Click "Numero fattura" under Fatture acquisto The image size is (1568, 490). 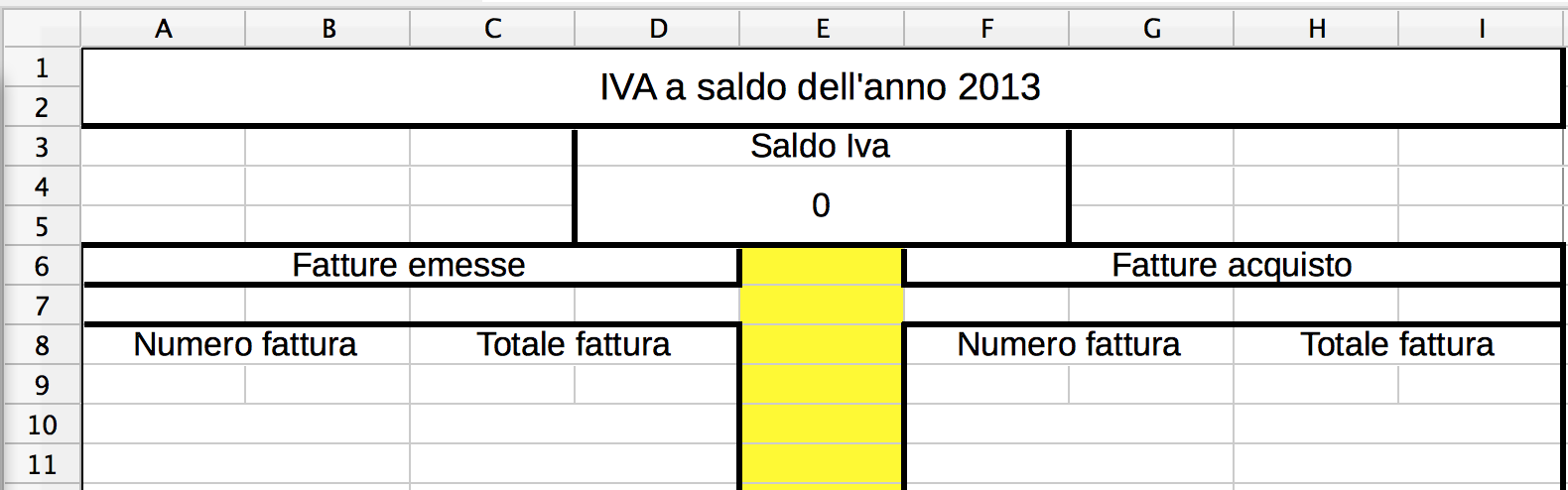1069,345
